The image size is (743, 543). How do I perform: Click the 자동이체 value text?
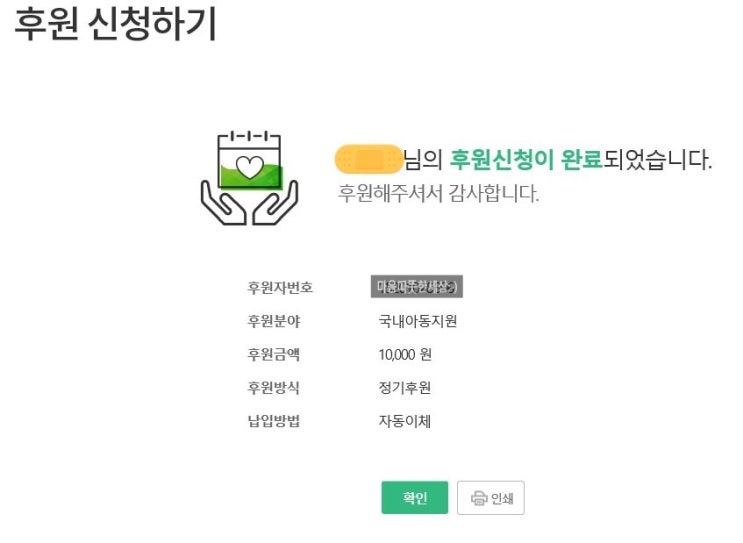[404, 421]
